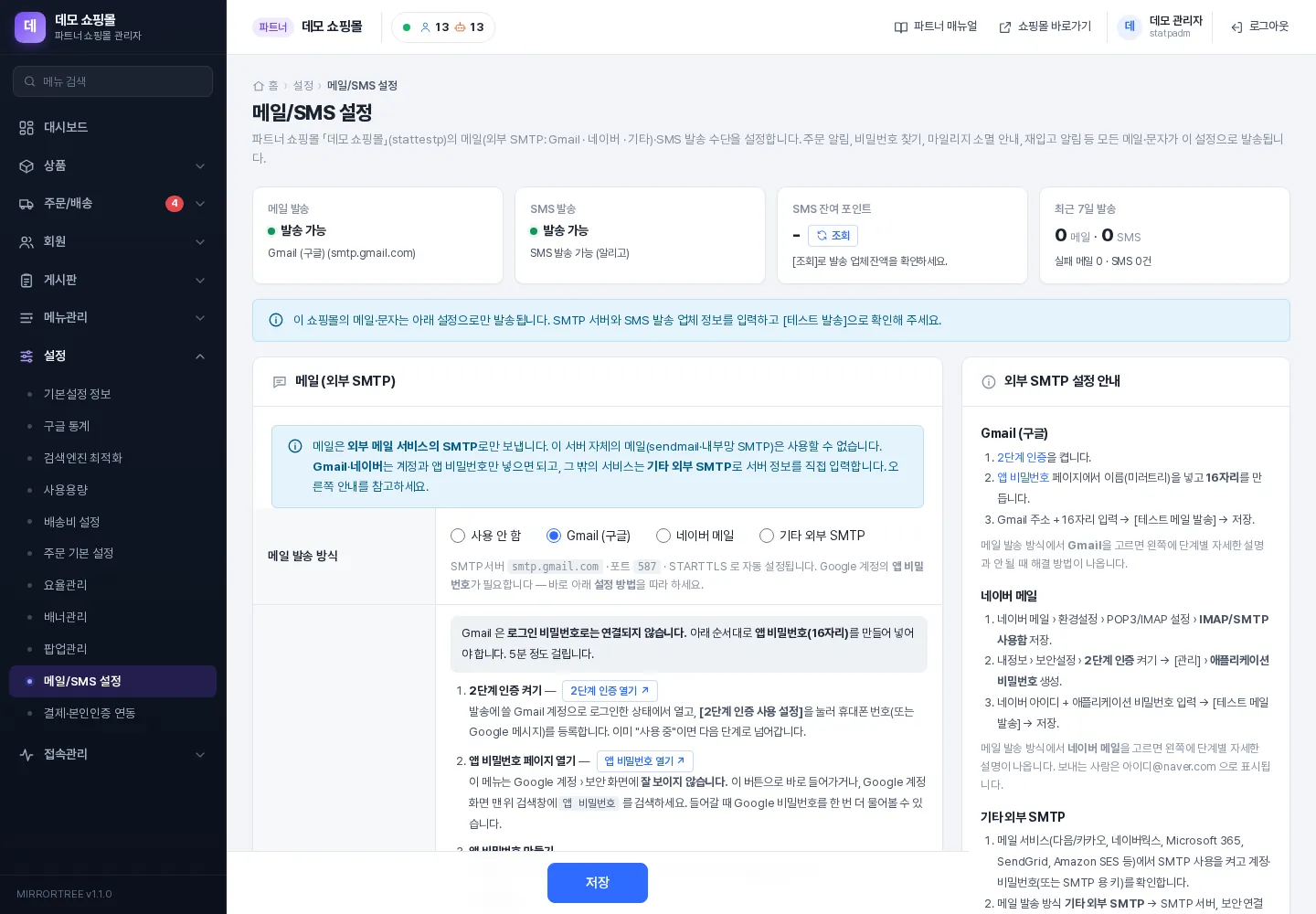Expand the 메뉴관리 menu chevron

[200, 318]
